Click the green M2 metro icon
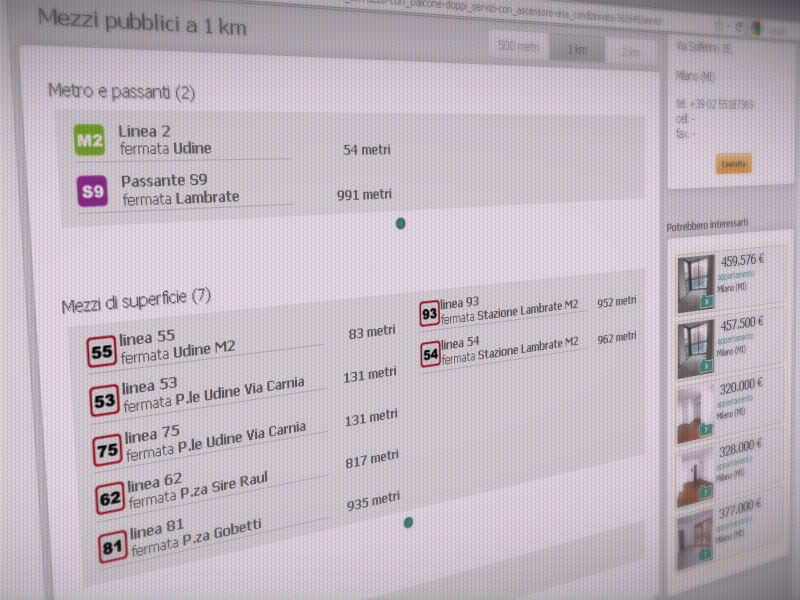Screen dimensions: 800x600 (89, 139)
